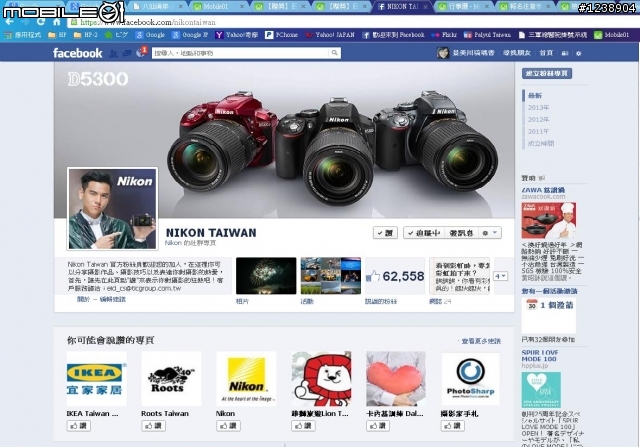The height and width of the screenshot is (447, 640).
Task: Open gear dropdown next to 發訊息
Action: click(x=489, y=233)
